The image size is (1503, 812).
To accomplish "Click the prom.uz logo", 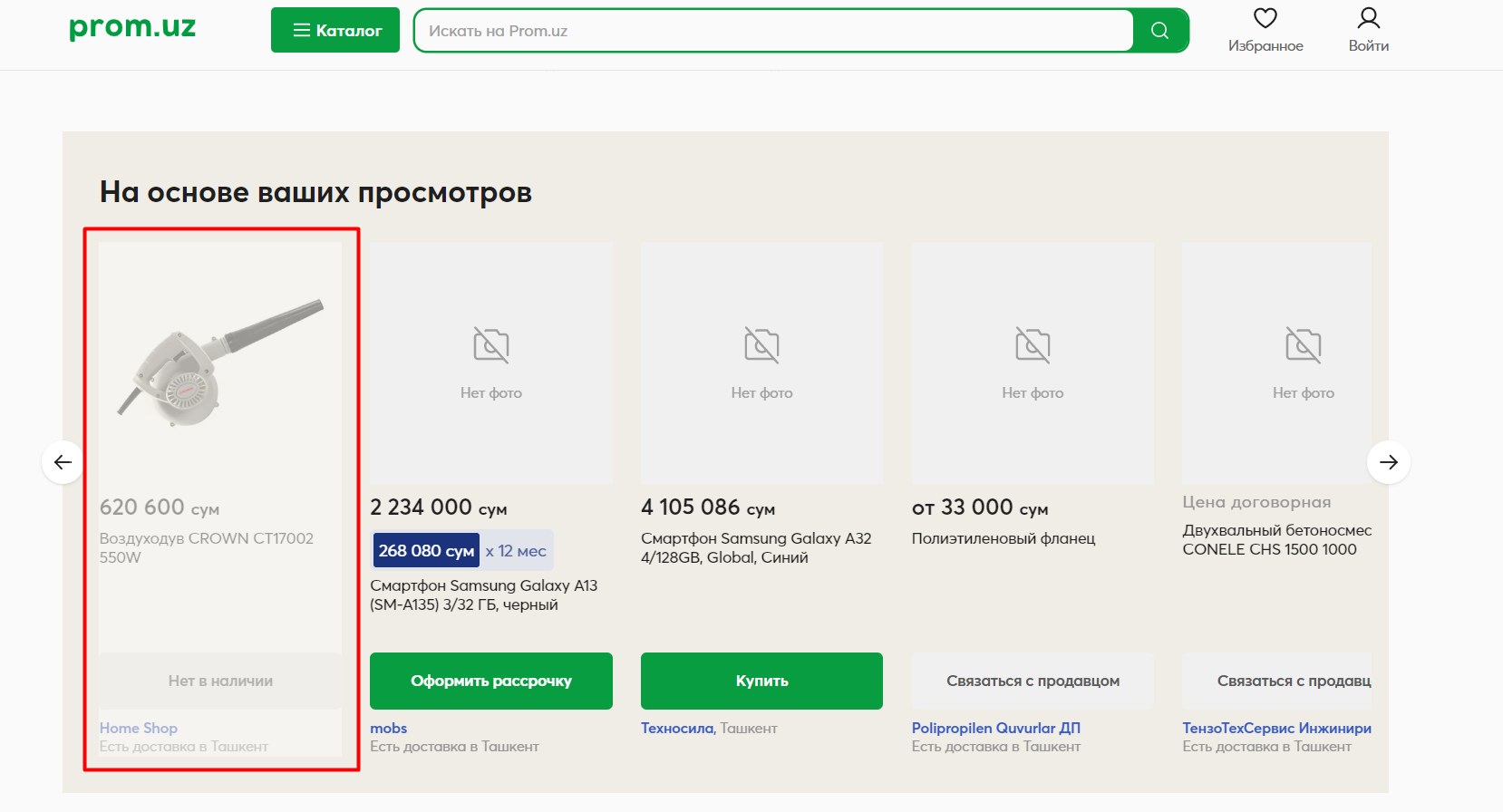I will [132, 27].
